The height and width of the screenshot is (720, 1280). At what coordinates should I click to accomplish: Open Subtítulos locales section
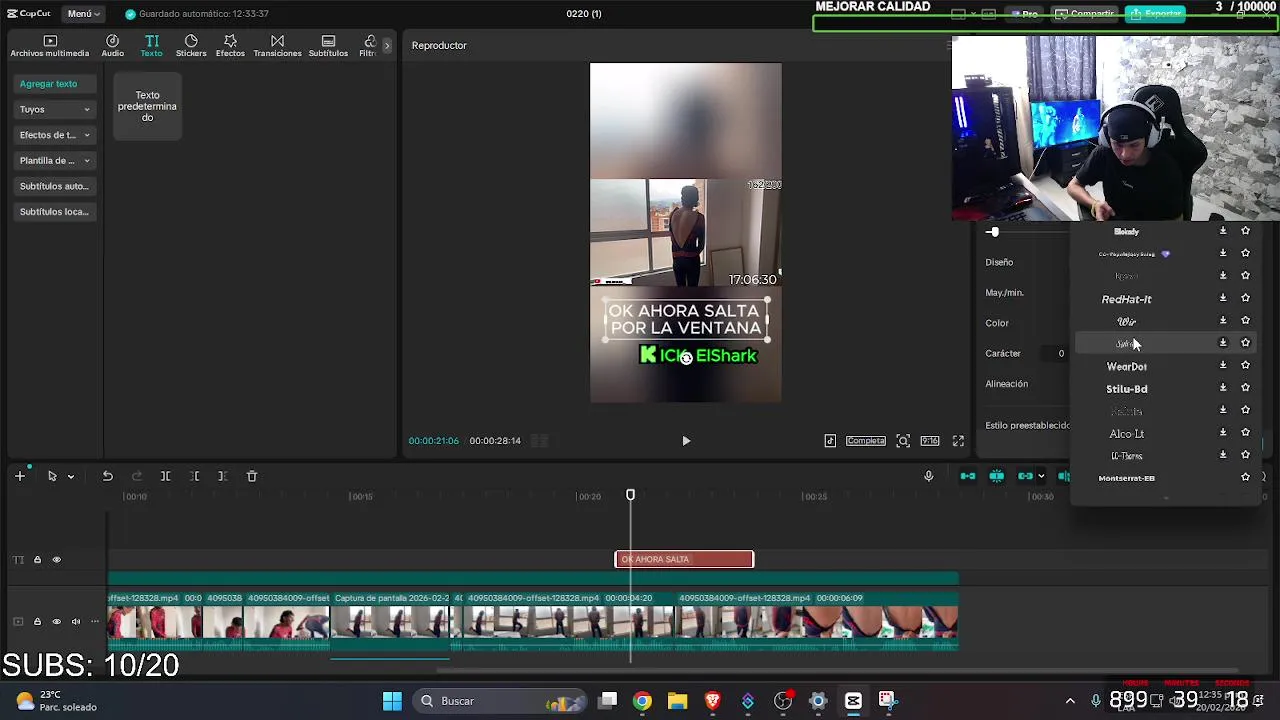point(55,212)
